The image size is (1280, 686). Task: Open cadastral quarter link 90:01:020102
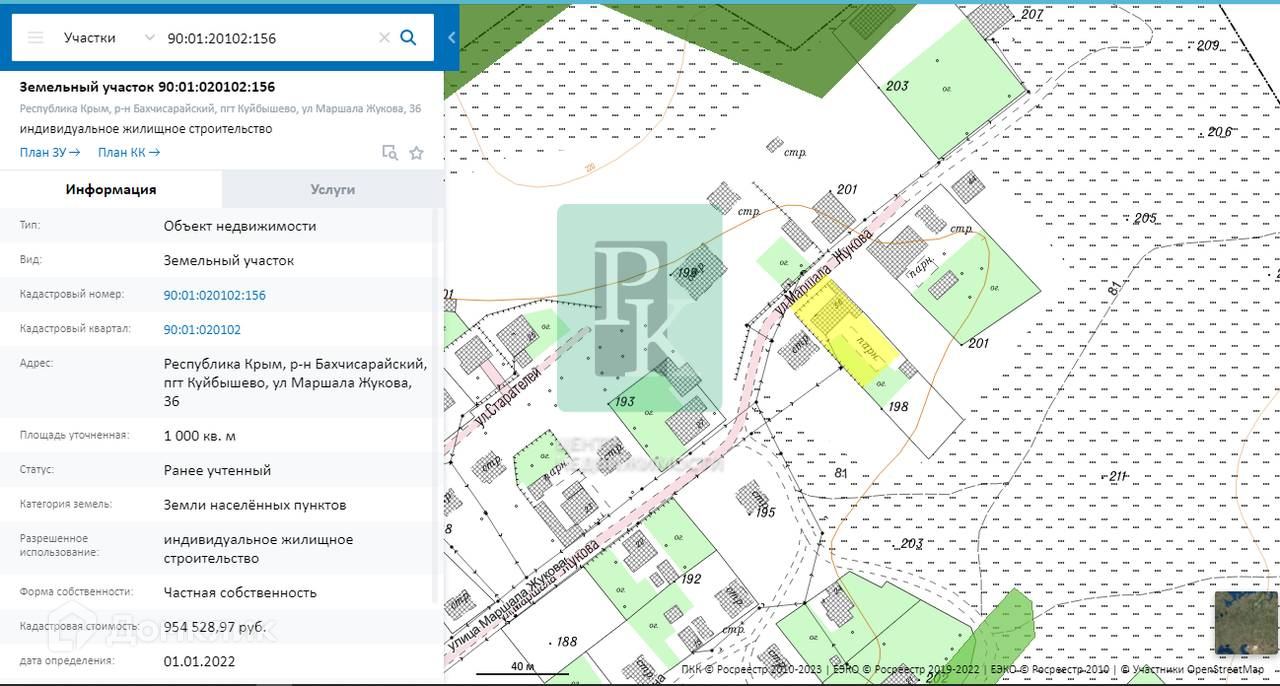tap(202, 329)
